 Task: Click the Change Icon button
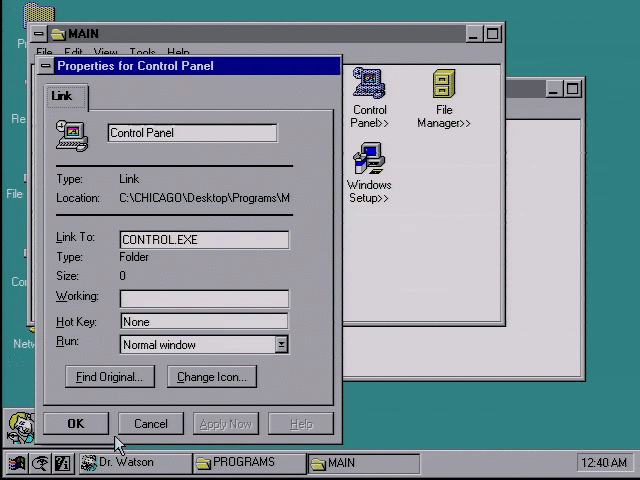click(x=212, y=376)
